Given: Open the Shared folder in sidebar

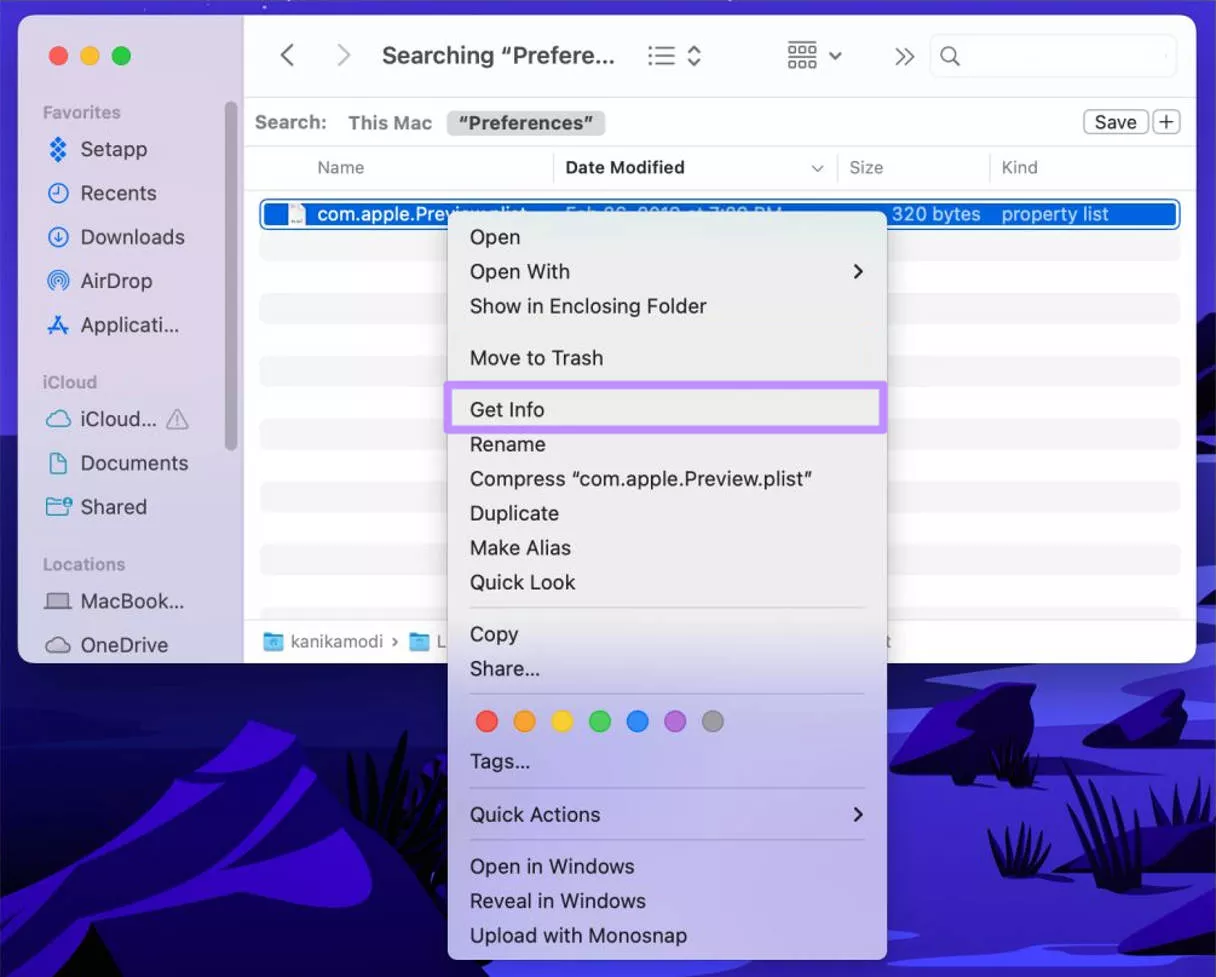Looking at the screenshot, I should [97, 507].
